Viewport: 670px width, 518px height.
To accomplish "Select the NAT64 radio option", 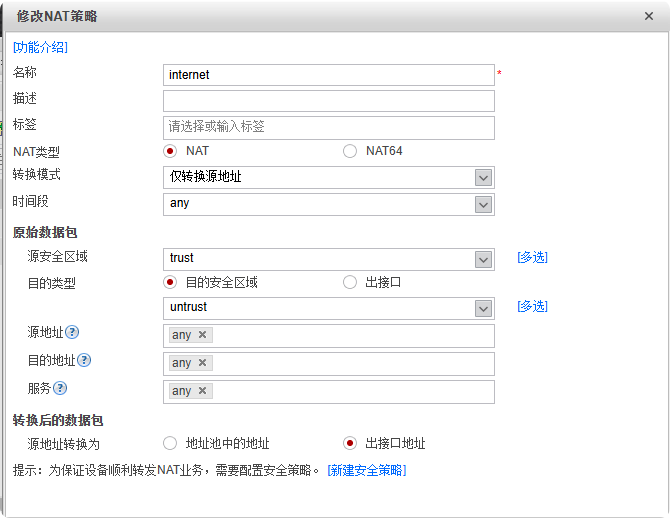I will [349, 151].
